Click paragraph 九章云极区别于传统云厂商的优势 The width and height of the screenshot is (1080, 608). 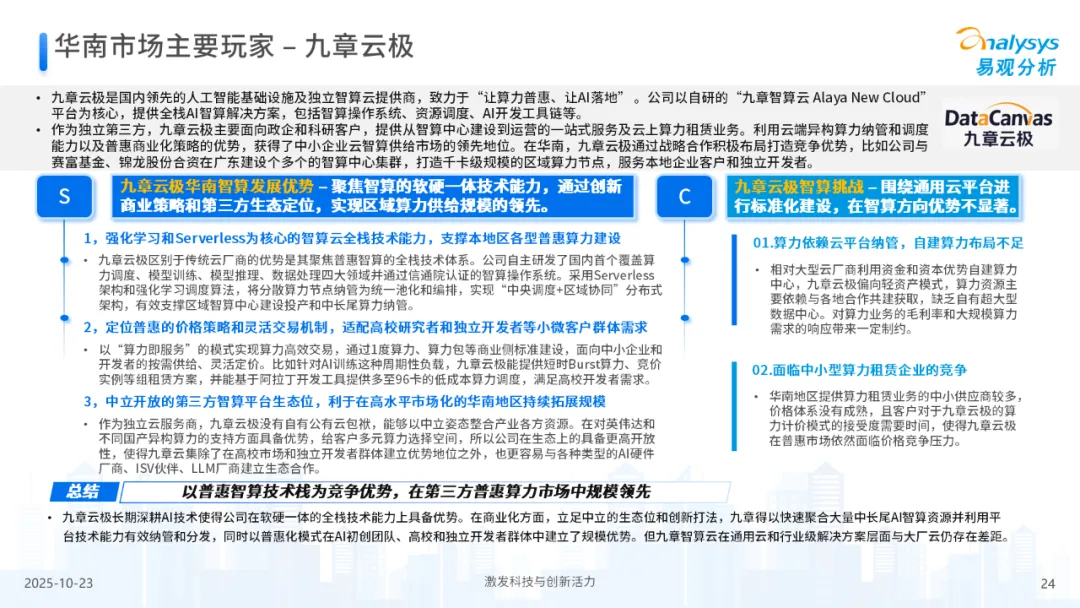point(379,282)
